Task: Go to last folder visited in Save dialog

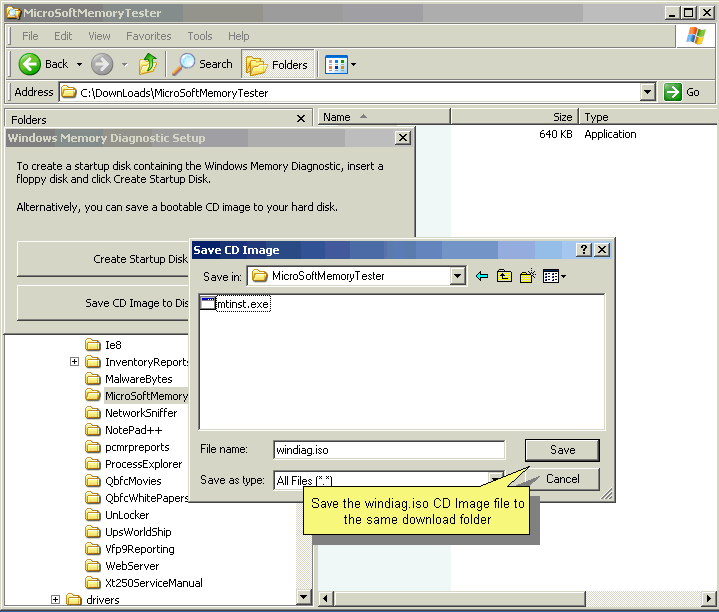Action: click(x=481, y=276)
